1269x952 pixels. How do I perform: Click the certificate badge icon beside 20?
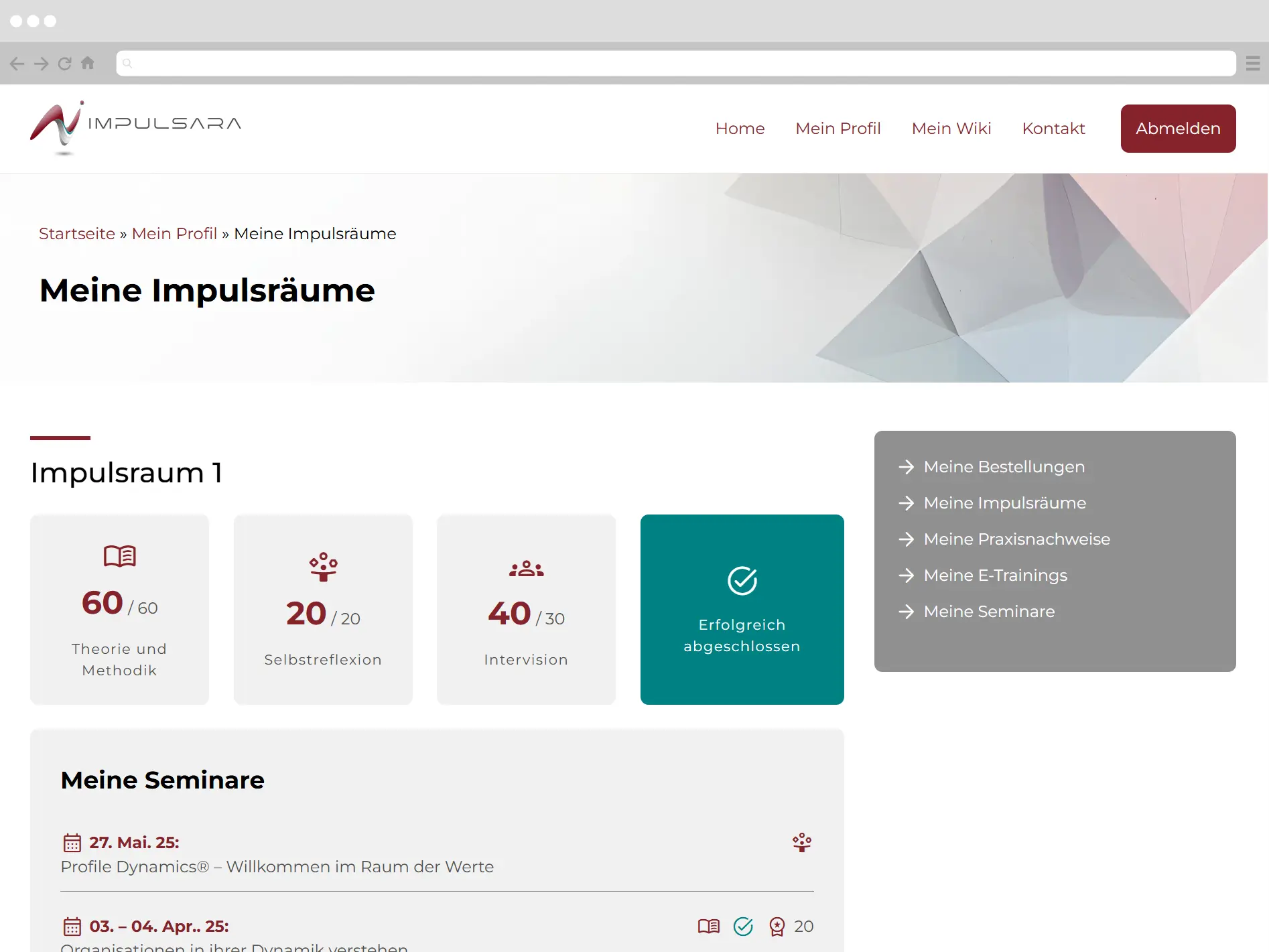[777, 927]
